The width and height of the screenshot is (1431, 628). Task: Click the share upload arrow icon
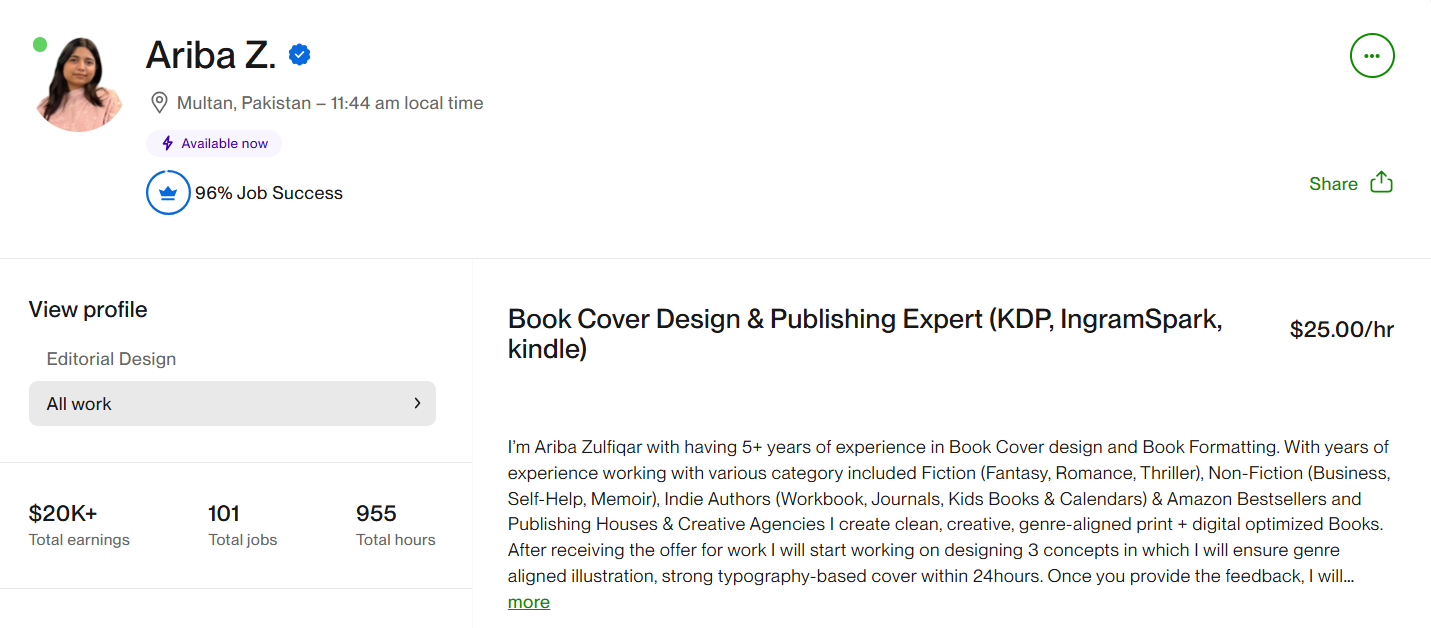point(1381,182)
